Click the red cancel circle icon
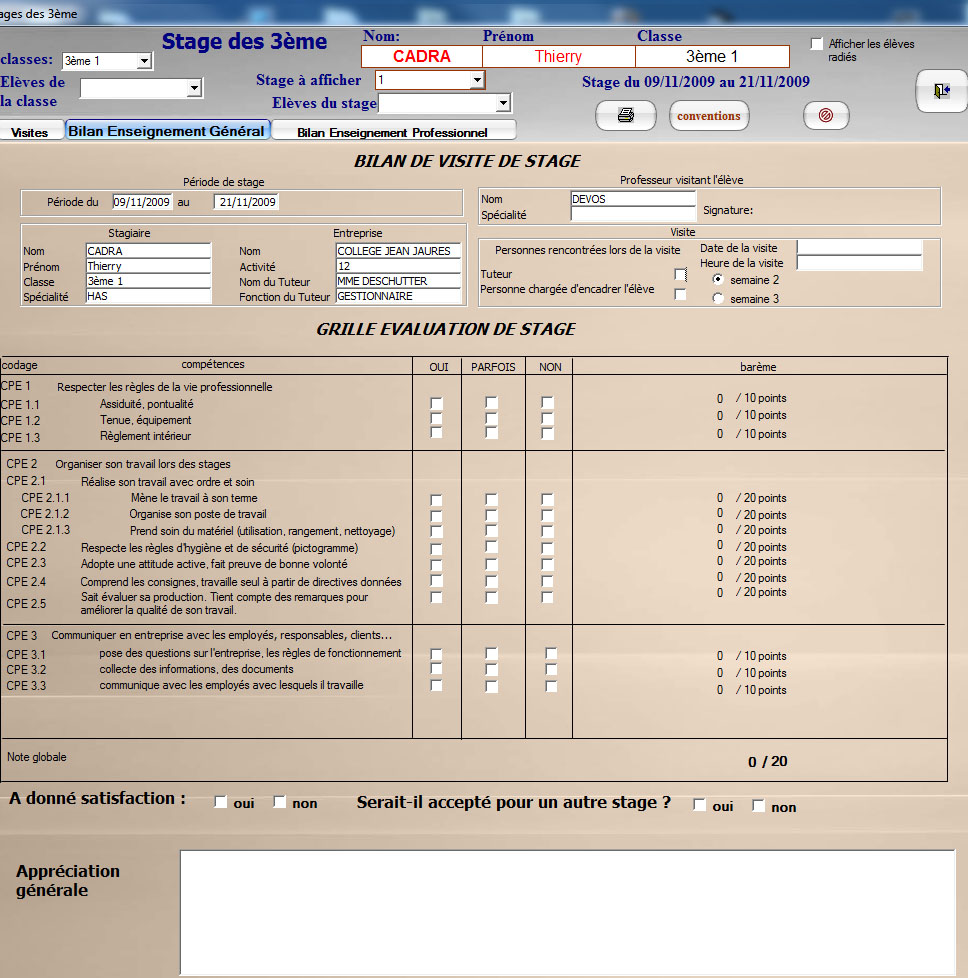The width and height of the screenshot is (968, 978). 826,116
